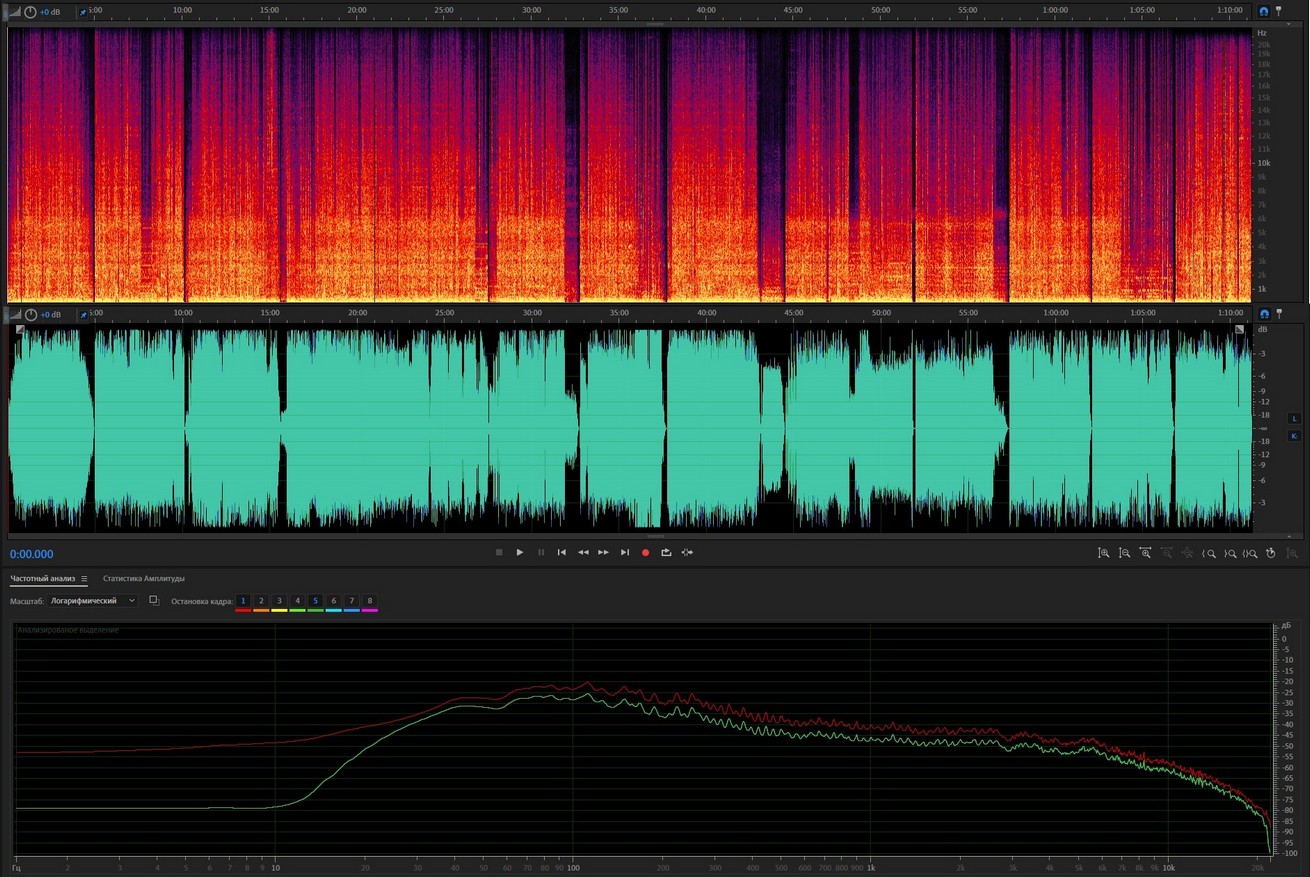This screenshot has width=1310, height=877.
Task: Toggle hold frame button 2
Action: point(261,601)
